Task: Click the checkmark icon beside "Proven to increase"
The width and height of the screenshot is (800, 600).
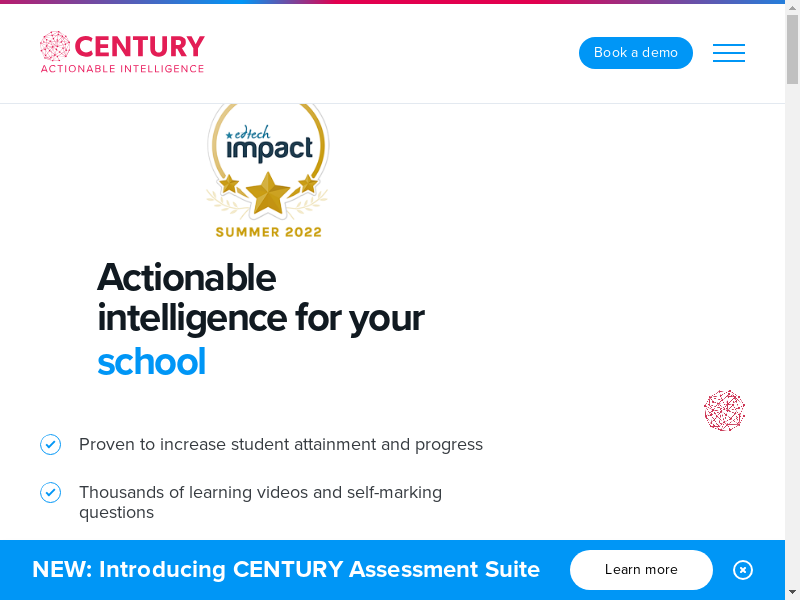Action: coord(51,444)
